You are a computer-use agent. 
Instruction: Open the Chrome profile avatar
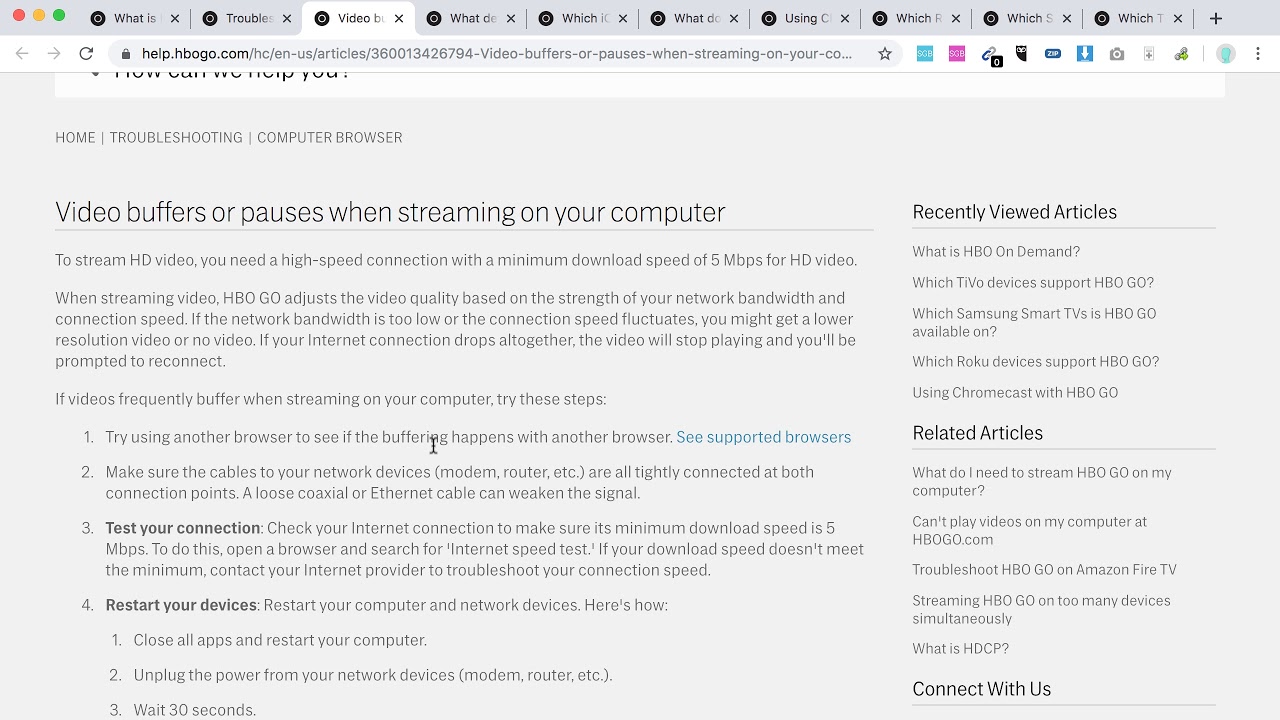pyautogui.click(x=1226, y=54)
